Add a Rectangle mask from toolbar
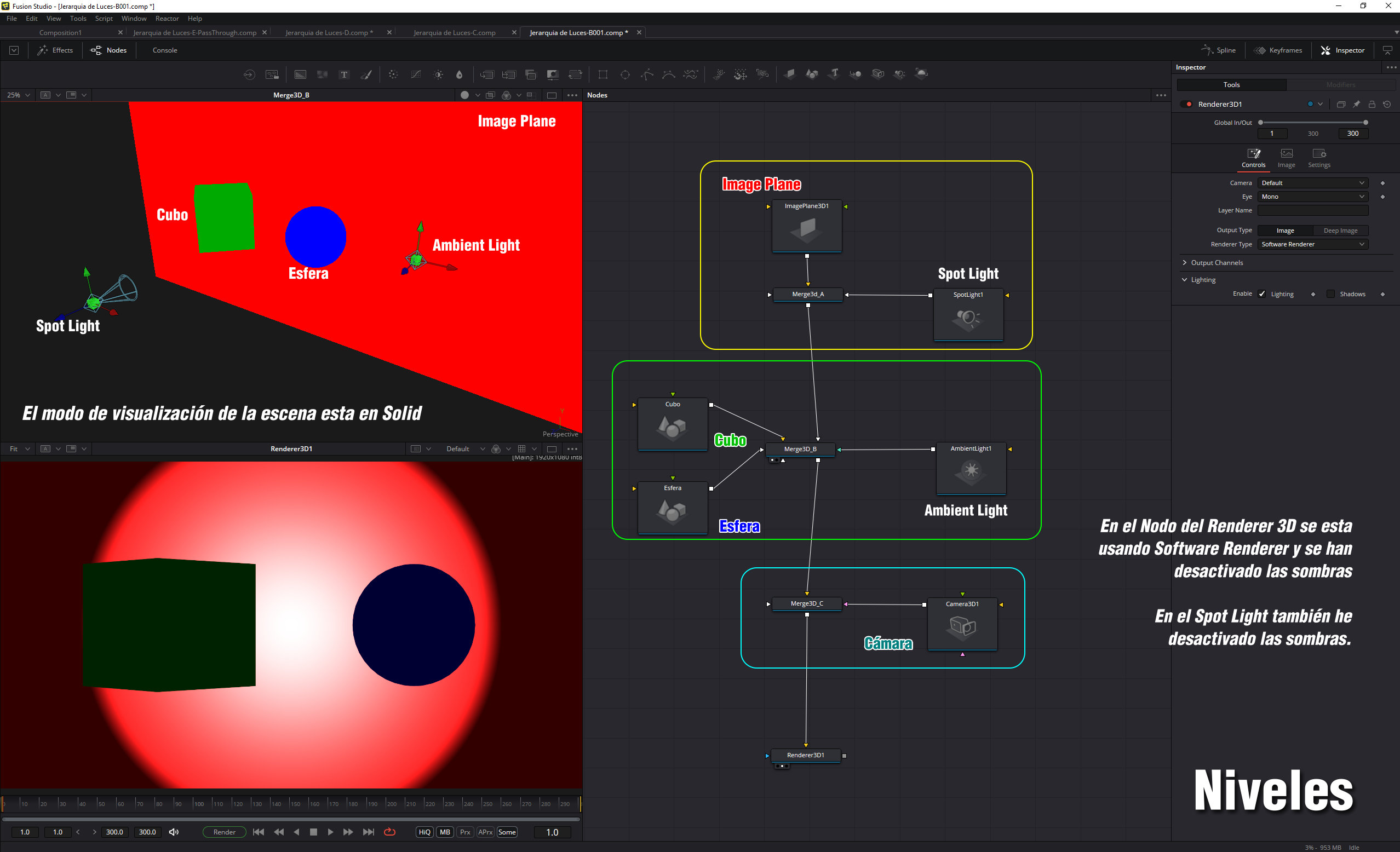Image resolution: width=1400 pixels, height=852 pixels. [x=603, y=74]
